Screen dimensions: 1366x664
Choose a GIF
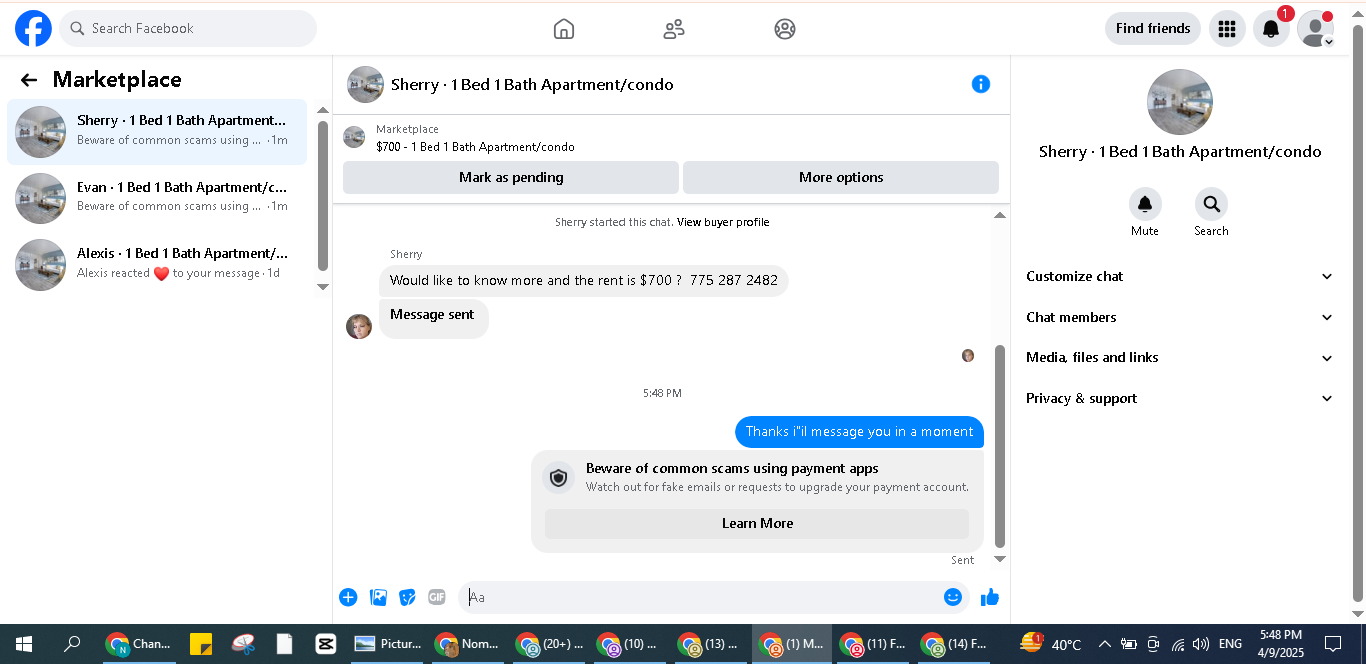coord(437,597)
